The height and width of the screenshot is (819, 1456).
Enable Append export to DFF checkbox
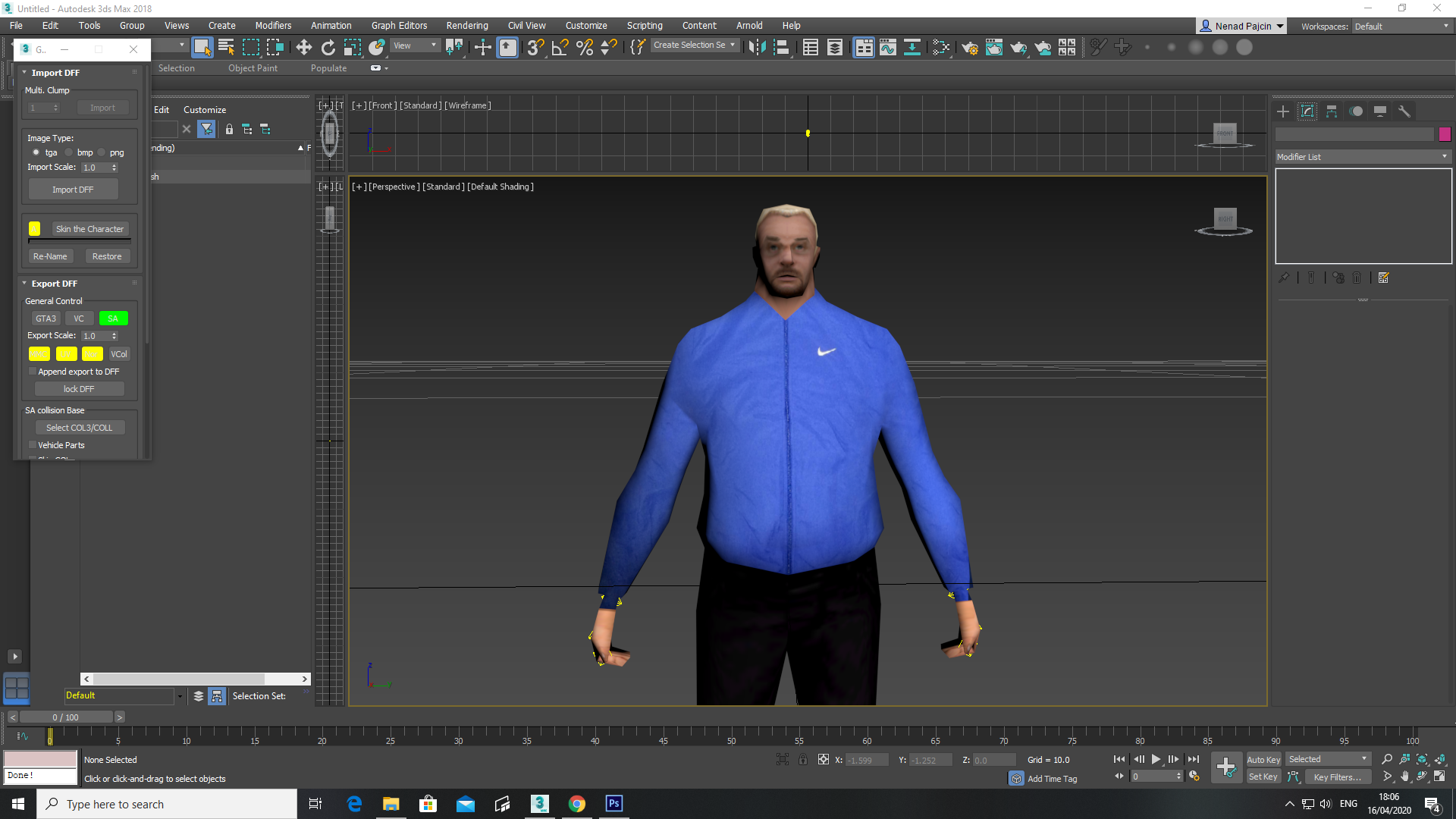point(33,372)
